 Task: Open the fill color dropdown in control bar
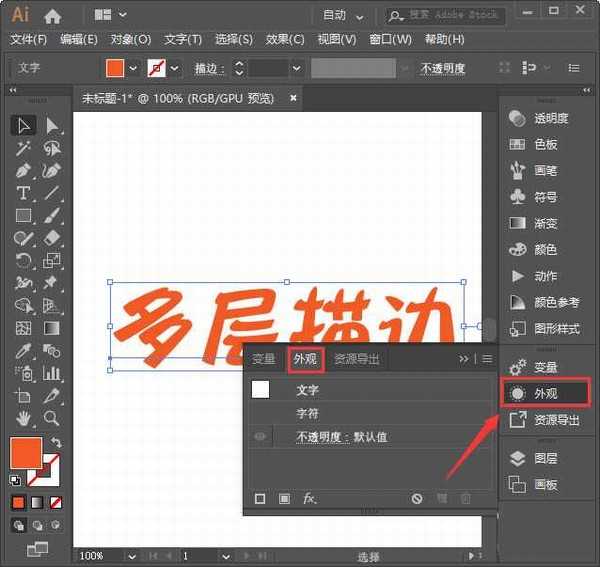[133, 68]
